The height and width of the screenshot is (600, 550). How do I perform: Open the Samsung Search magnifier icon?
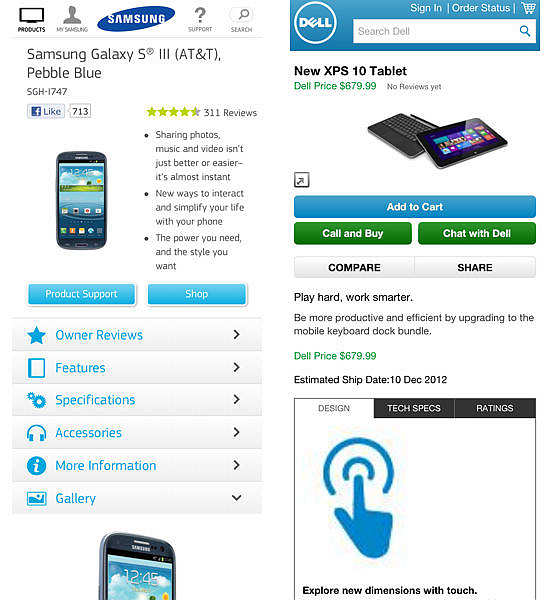coord(243,15)
